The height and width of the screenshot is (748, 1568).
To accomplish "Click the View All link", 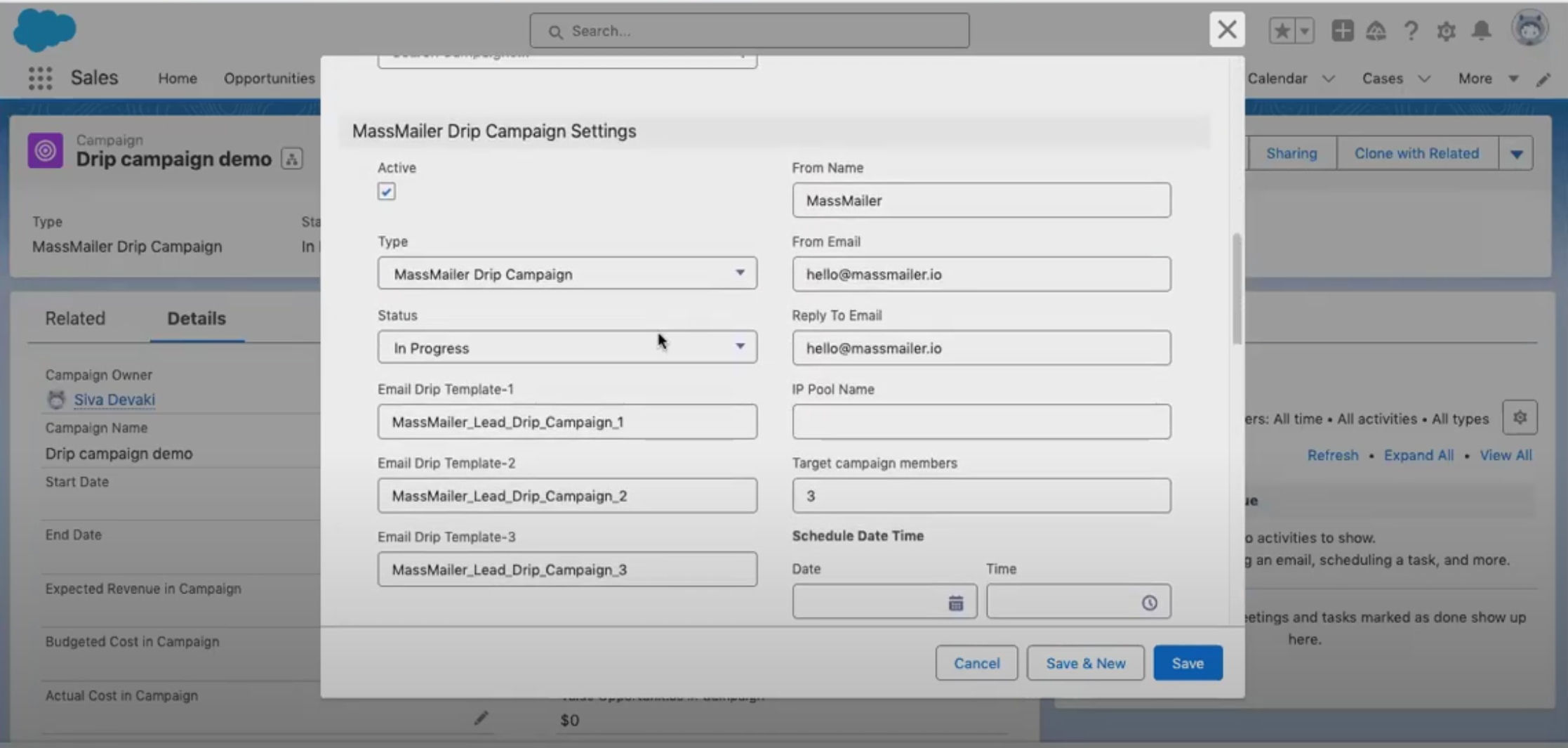I will click(x=1506, y=455).
